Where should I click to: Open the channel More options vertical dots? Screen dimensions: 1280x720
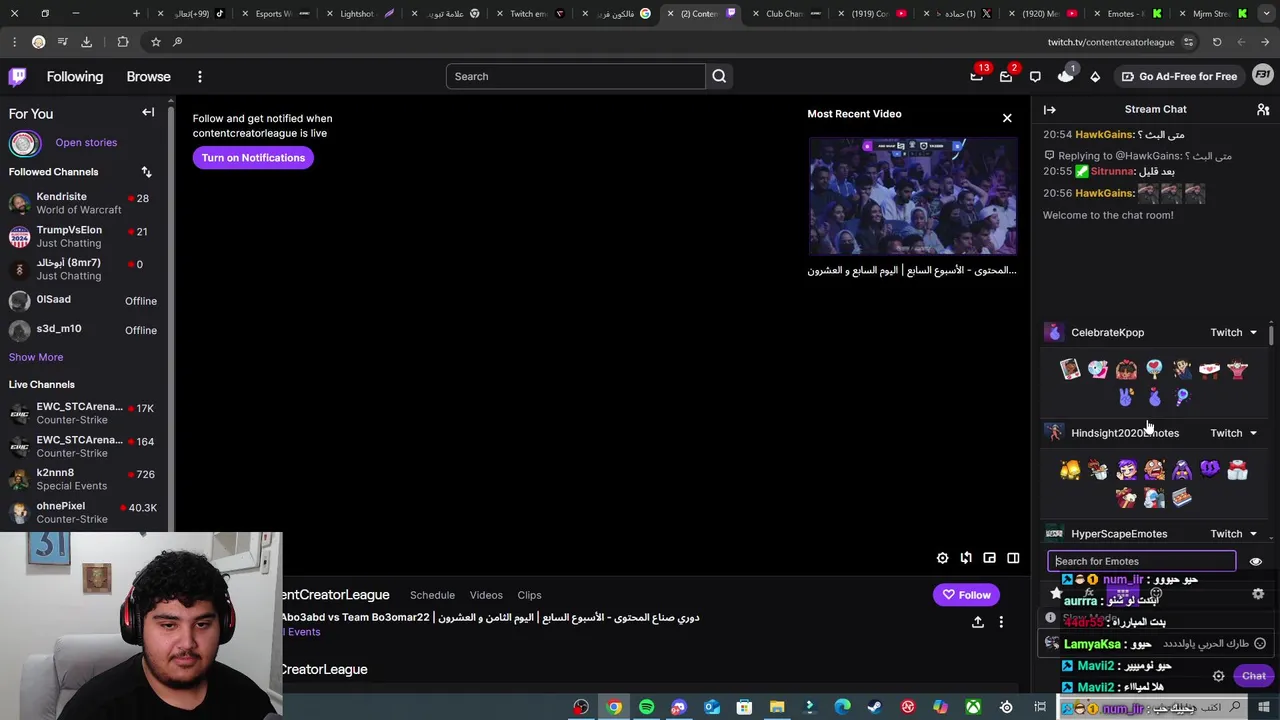pyautogui.click(x=1001, y=622)
